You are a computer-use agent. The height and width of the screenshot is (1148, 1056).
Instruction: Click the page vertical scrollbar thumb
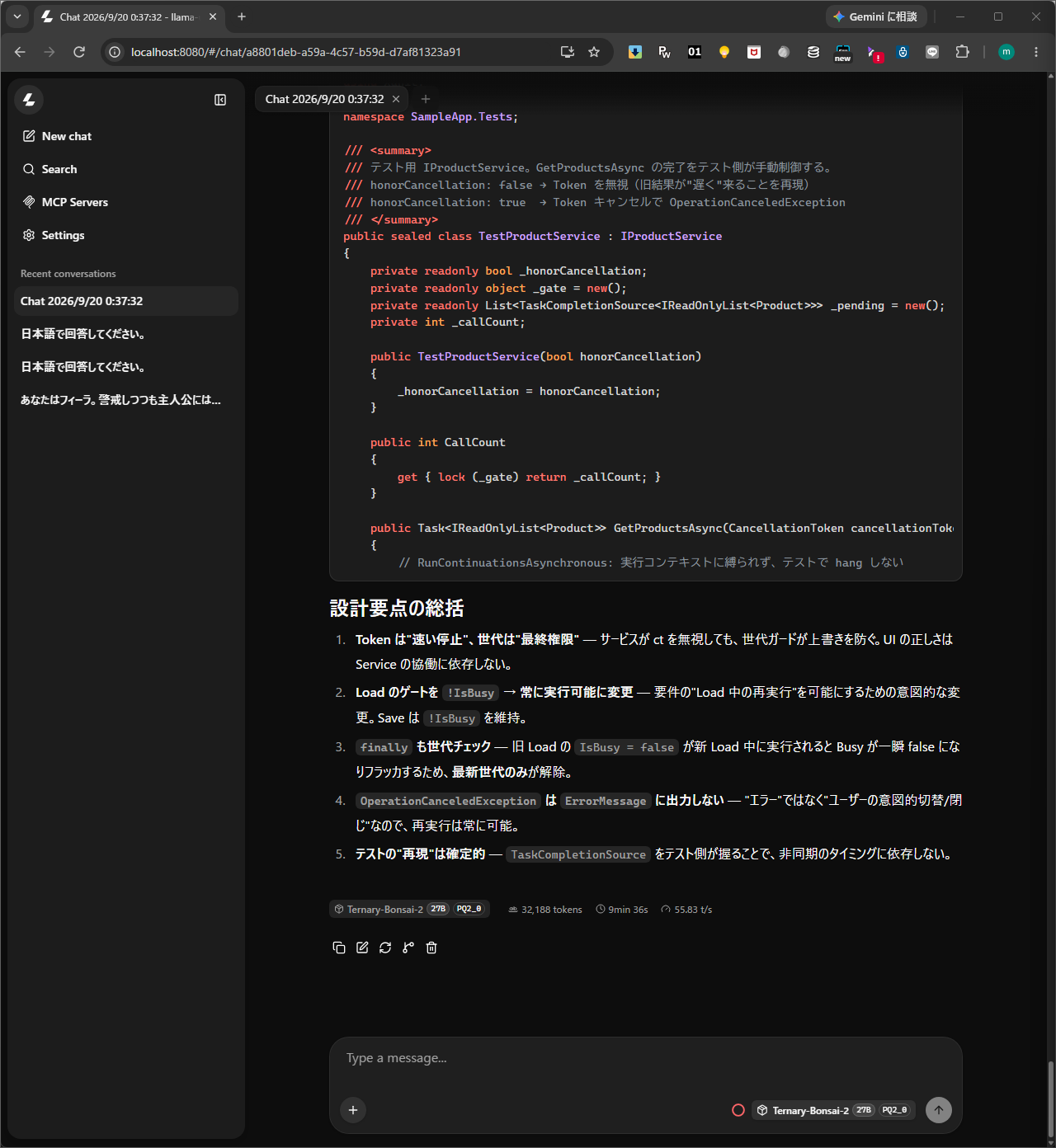(1050, 1099)
